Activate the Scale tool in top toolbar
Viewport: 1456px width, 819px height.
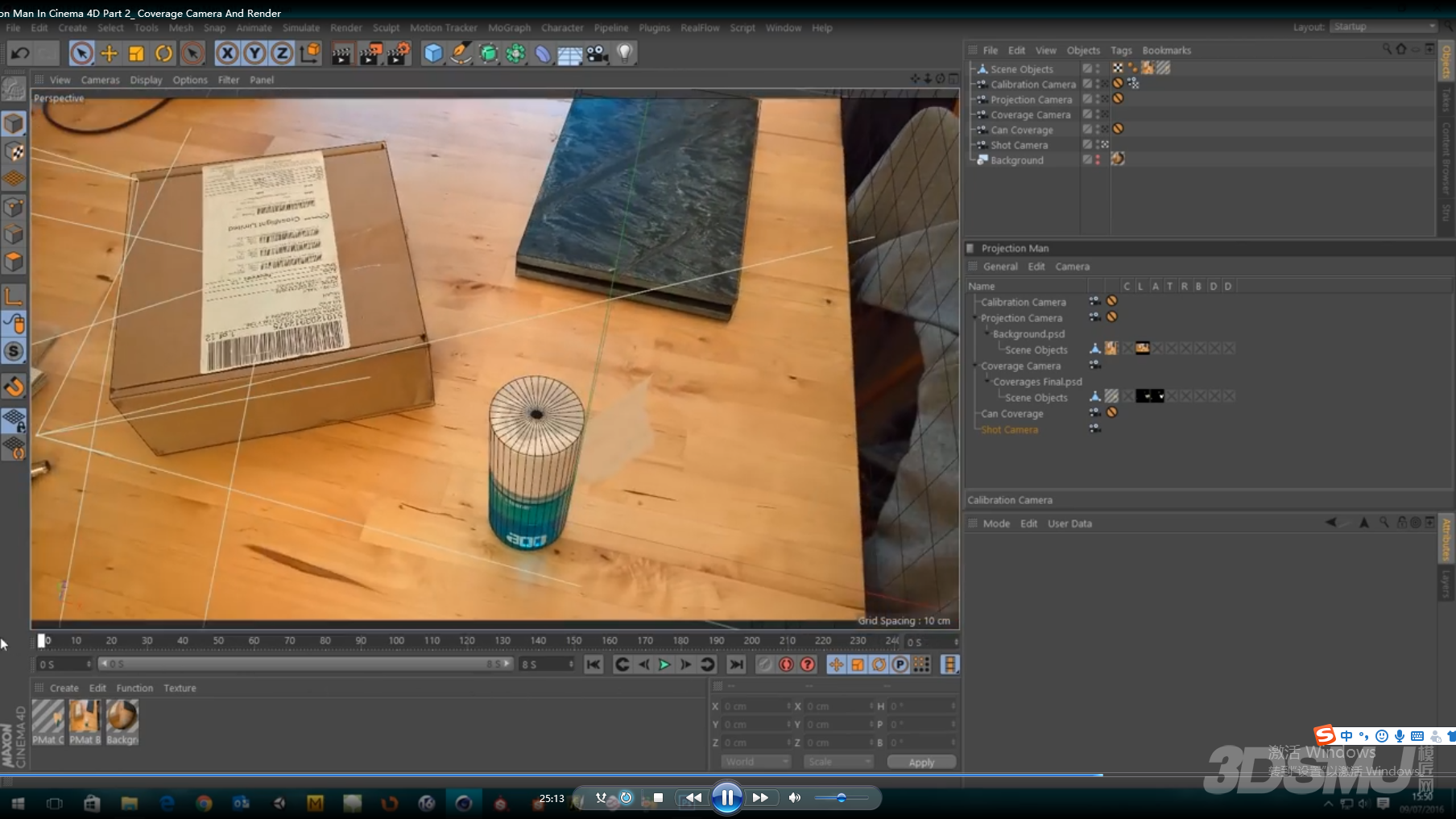[136, 53]
